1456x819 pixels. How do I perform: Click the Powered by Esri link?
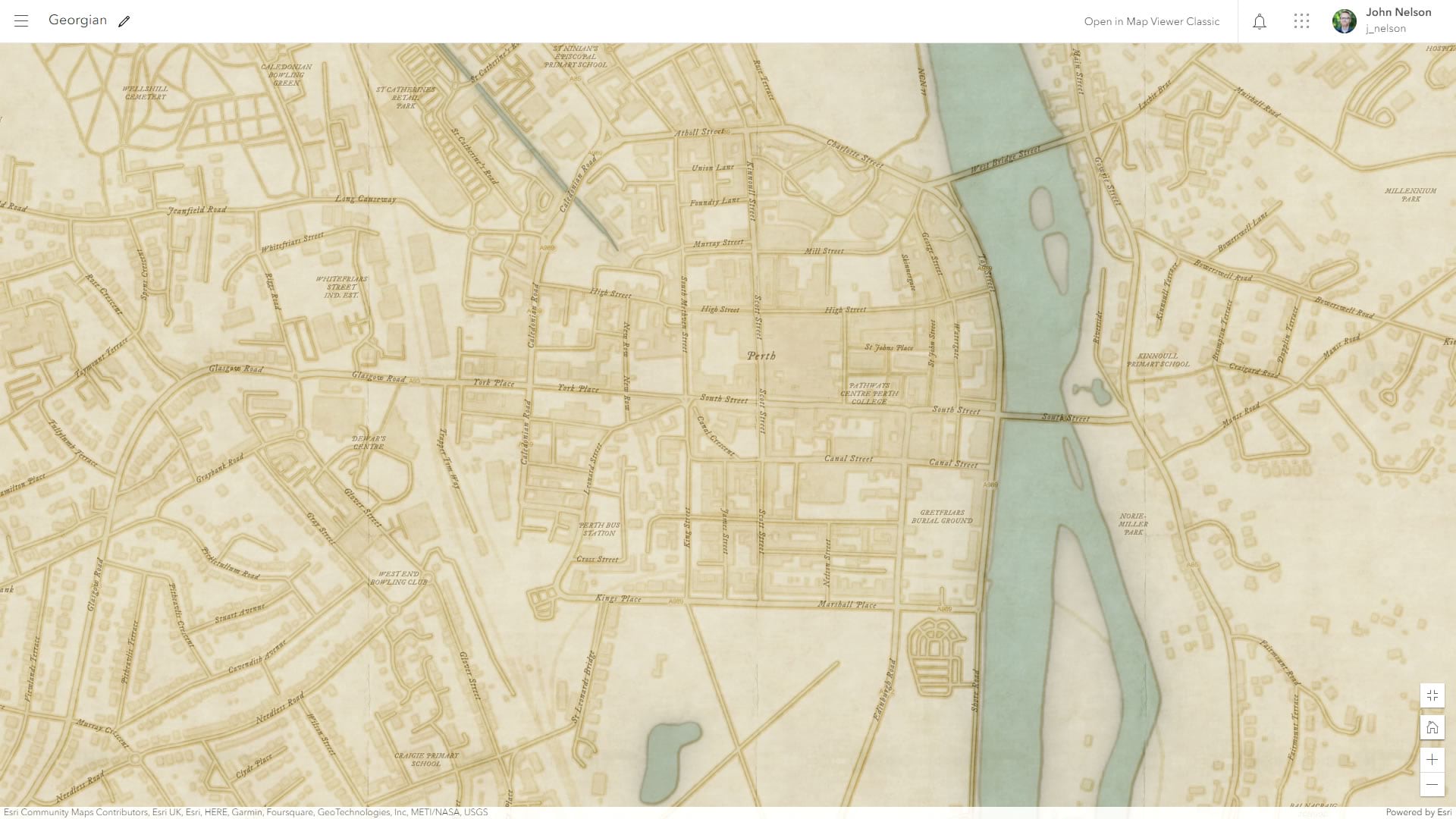coord(1417,812)
